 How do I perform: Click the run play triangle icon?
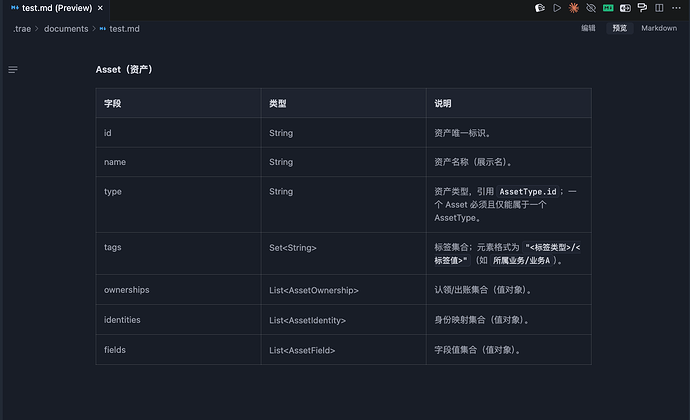(x=557, y=8)
